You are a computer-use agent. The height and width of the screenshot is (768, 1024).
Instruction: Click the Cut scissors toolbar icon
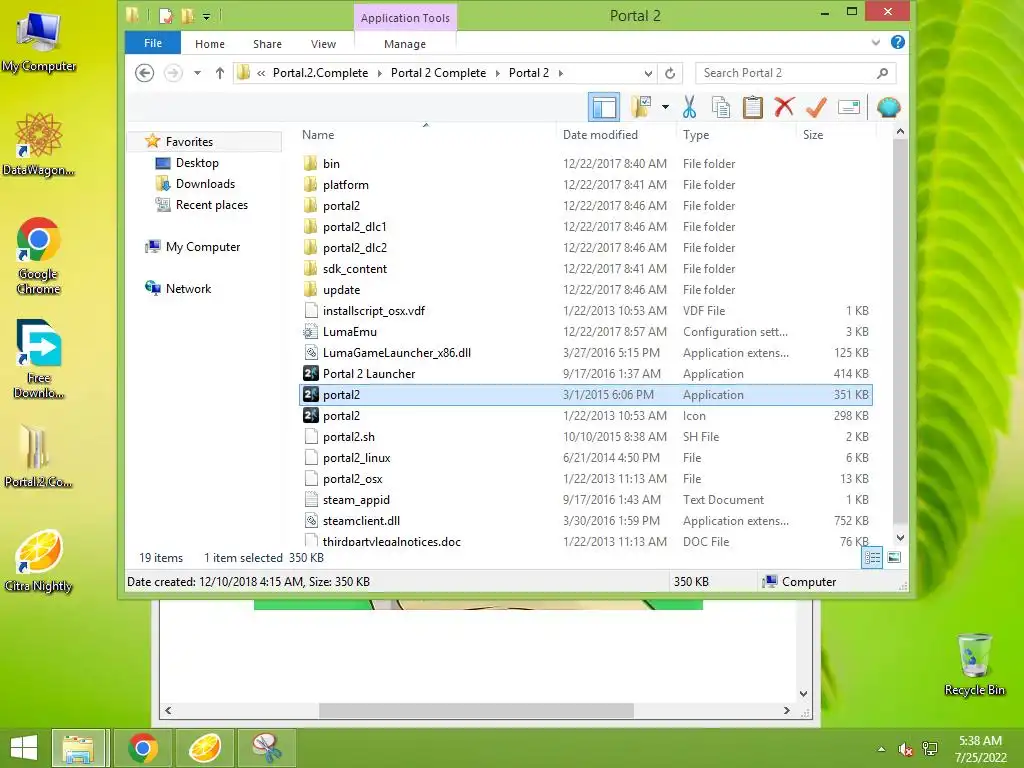click(x=689, y=107)
